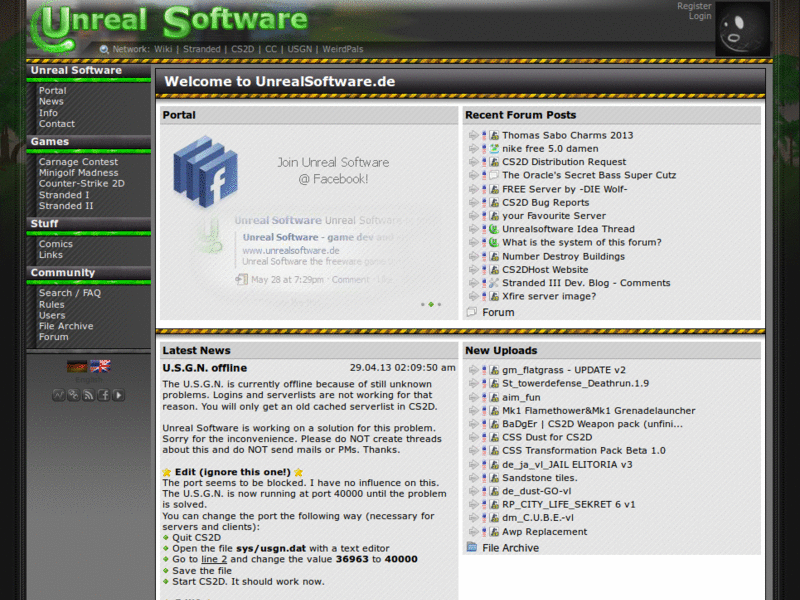Open Minigolf Madness under Games
The image size is (800, 600).
coord(79,173)
